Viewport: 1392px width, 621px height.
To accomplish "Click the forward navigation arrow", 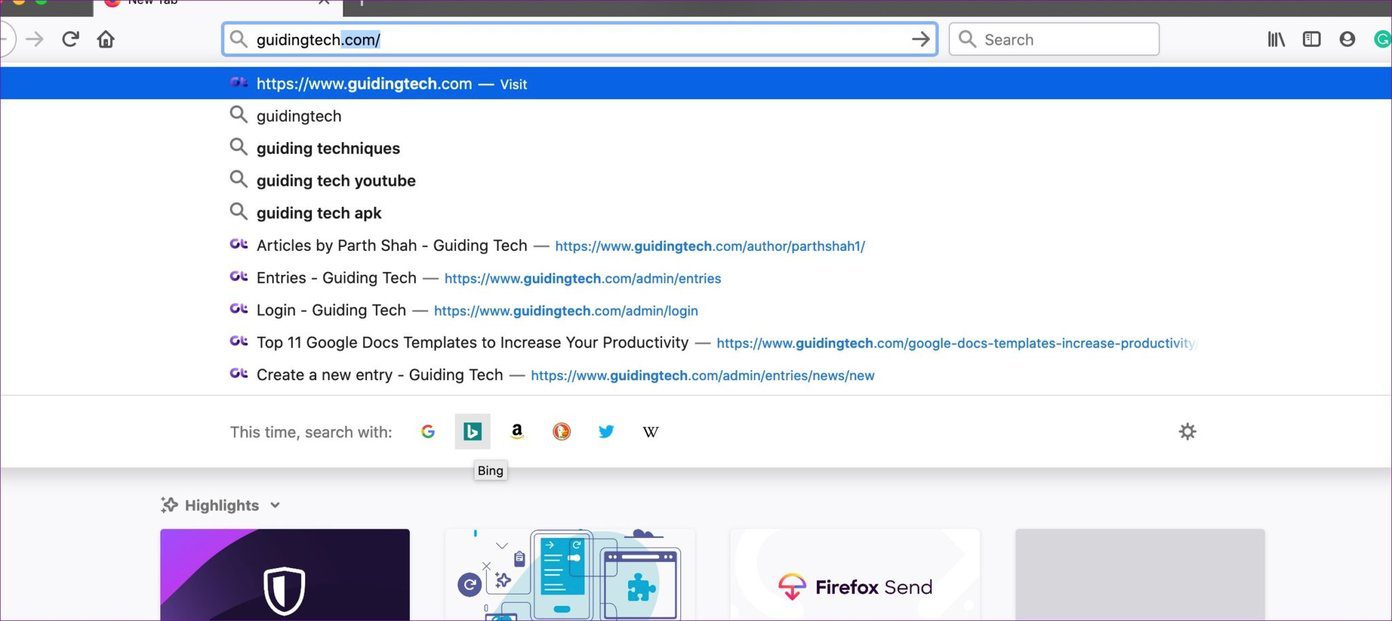I will pos(34,39).
